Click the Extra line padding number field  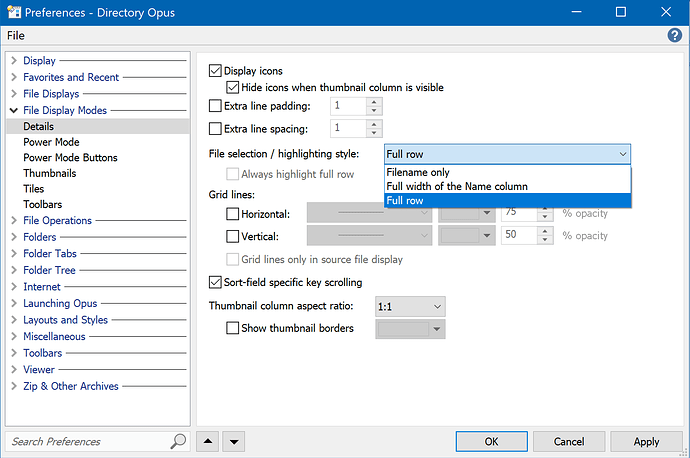[348, 106]
